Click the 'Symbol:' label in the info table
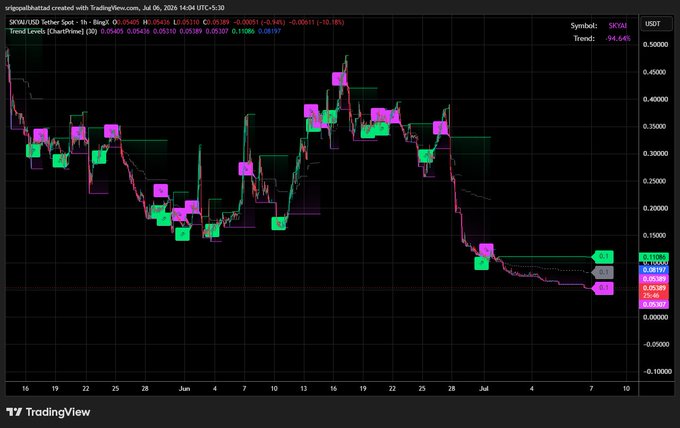Viewport: 680px width, 428px height. (584, 26)
